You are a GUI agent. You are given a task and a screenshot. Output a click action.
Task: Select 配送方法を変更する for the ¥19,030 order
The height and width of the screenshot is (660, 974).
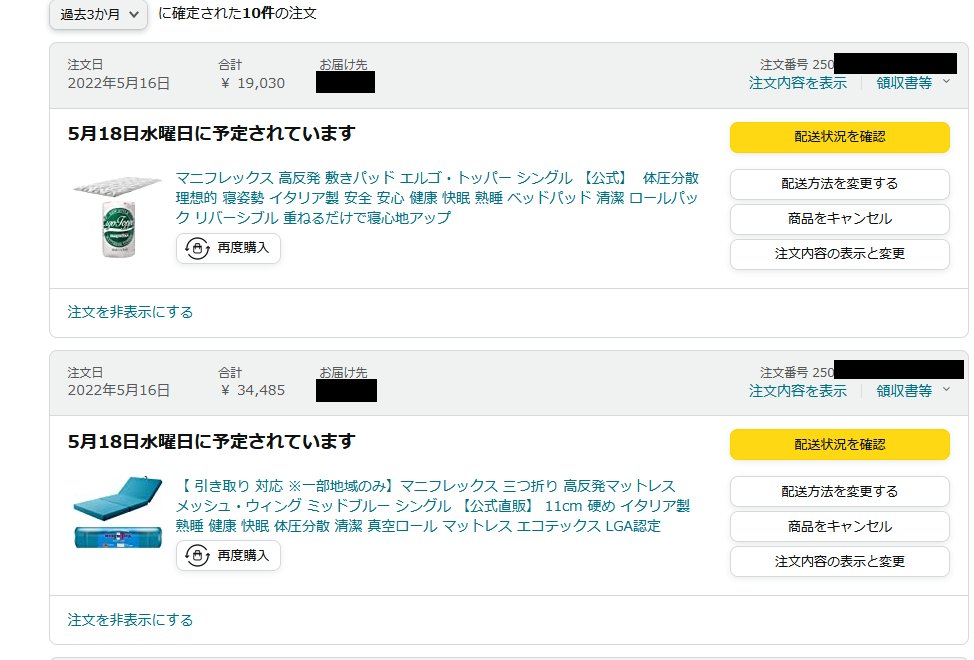[x=839, y=184]
